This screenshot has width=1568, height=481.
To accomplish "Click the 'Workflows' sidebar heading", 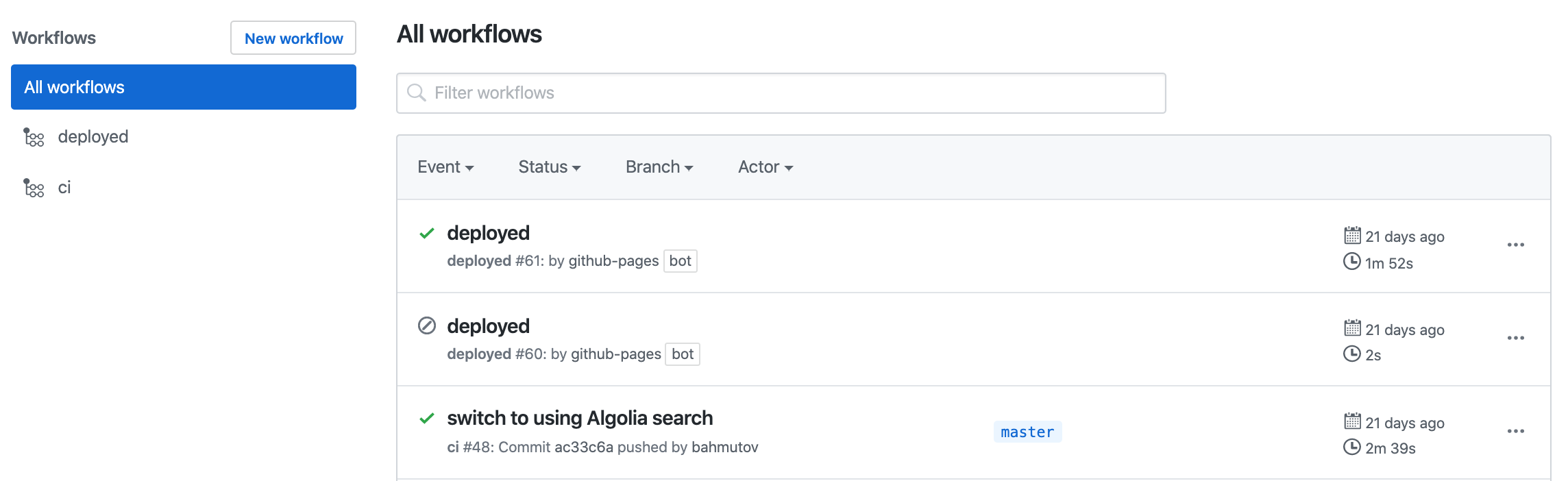I will [x=54, y=38].
